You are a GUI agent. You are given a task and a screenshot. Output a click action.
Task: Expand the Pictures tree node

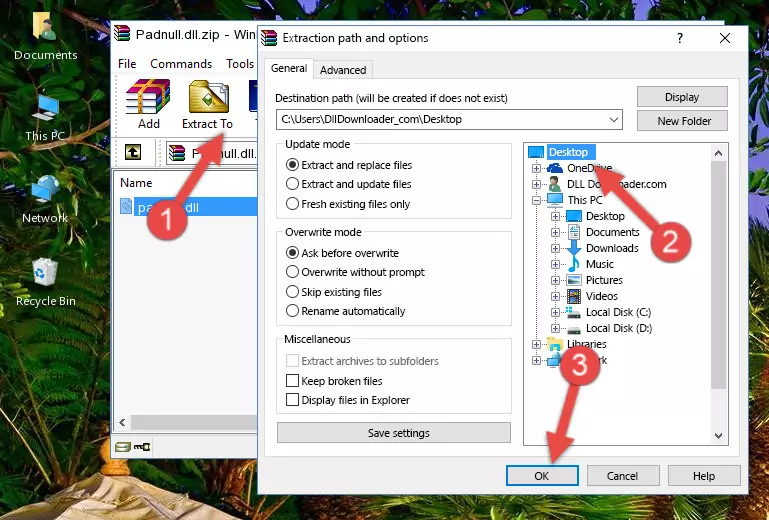pyautogui.click(x=555, y=281)
